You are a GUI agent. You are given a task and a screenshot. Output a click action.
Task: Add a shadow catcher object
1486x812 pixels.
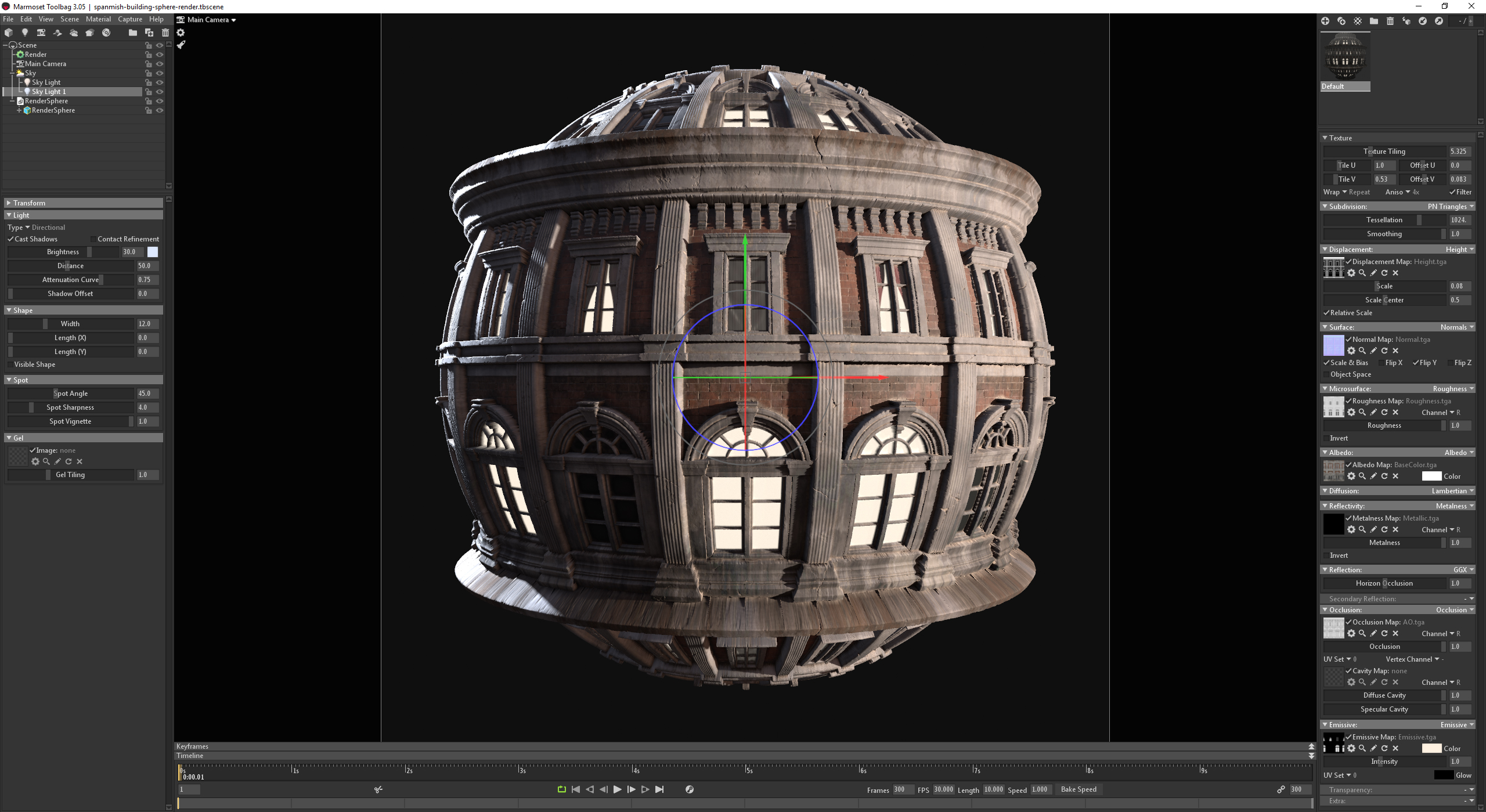tap(57, 33)
